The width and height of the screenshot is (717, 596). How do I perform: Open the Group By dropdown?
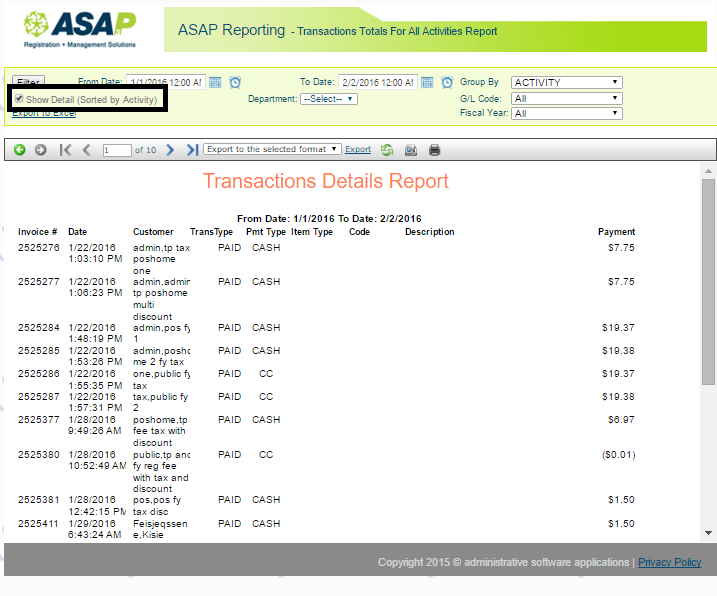tap(566, 82)
